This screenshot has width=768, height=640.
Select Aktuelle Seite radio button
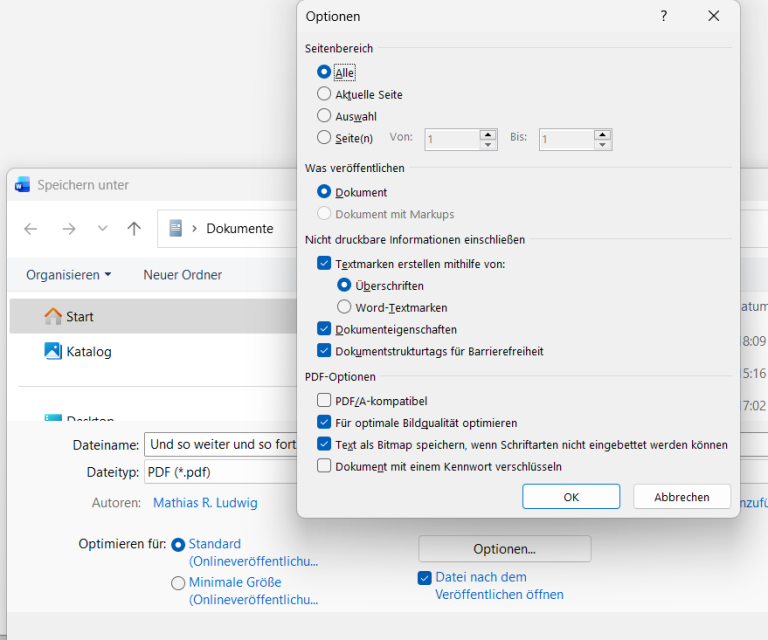tap(324, 94)
